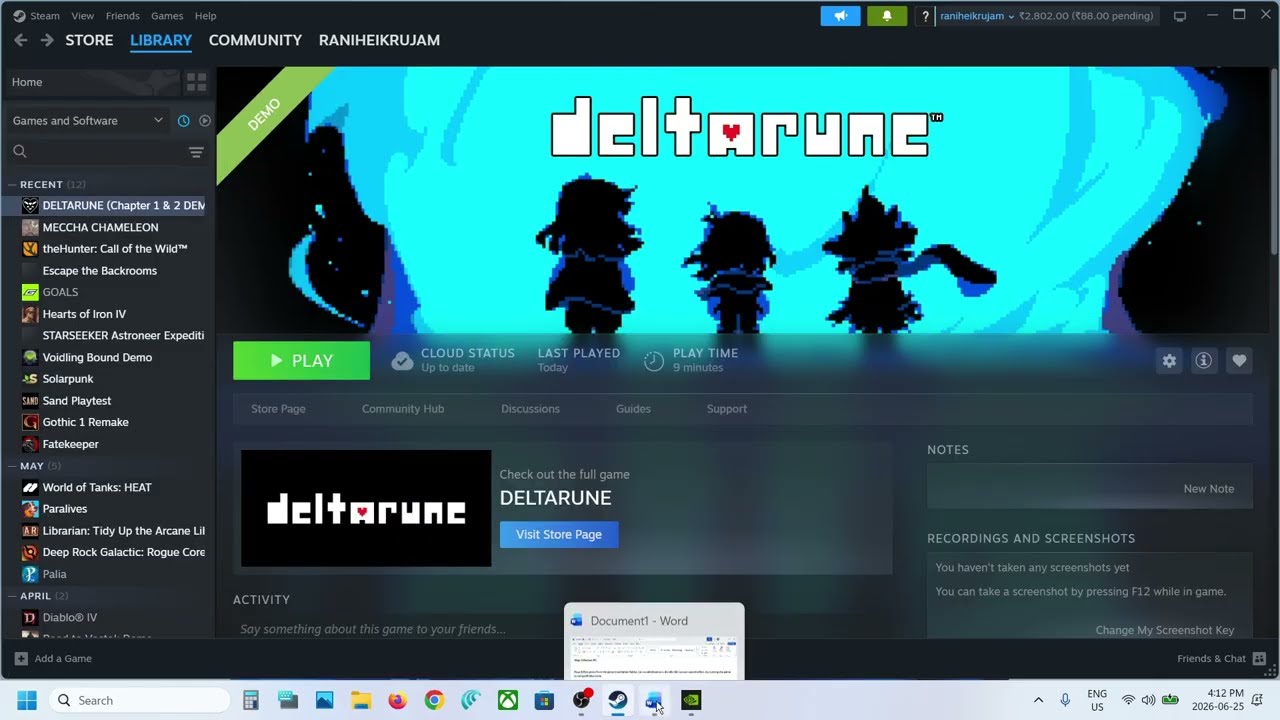Go forward with the right arrow
Screen dimensions: 1280x720
tap(47, 40)
